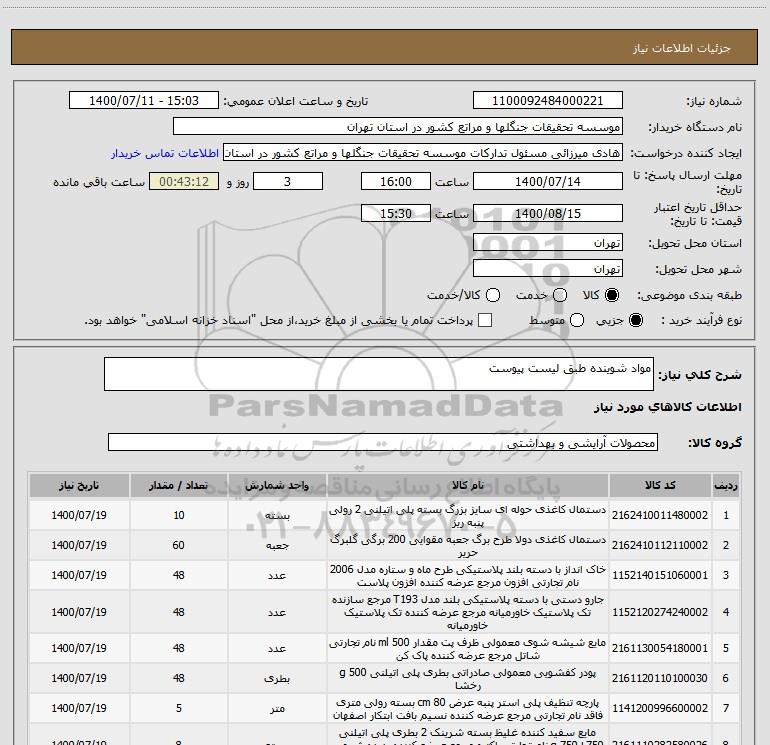Click product code 2162410112110002
The width and height of the screenshot is (770, 745).
(x=660, y=545)
